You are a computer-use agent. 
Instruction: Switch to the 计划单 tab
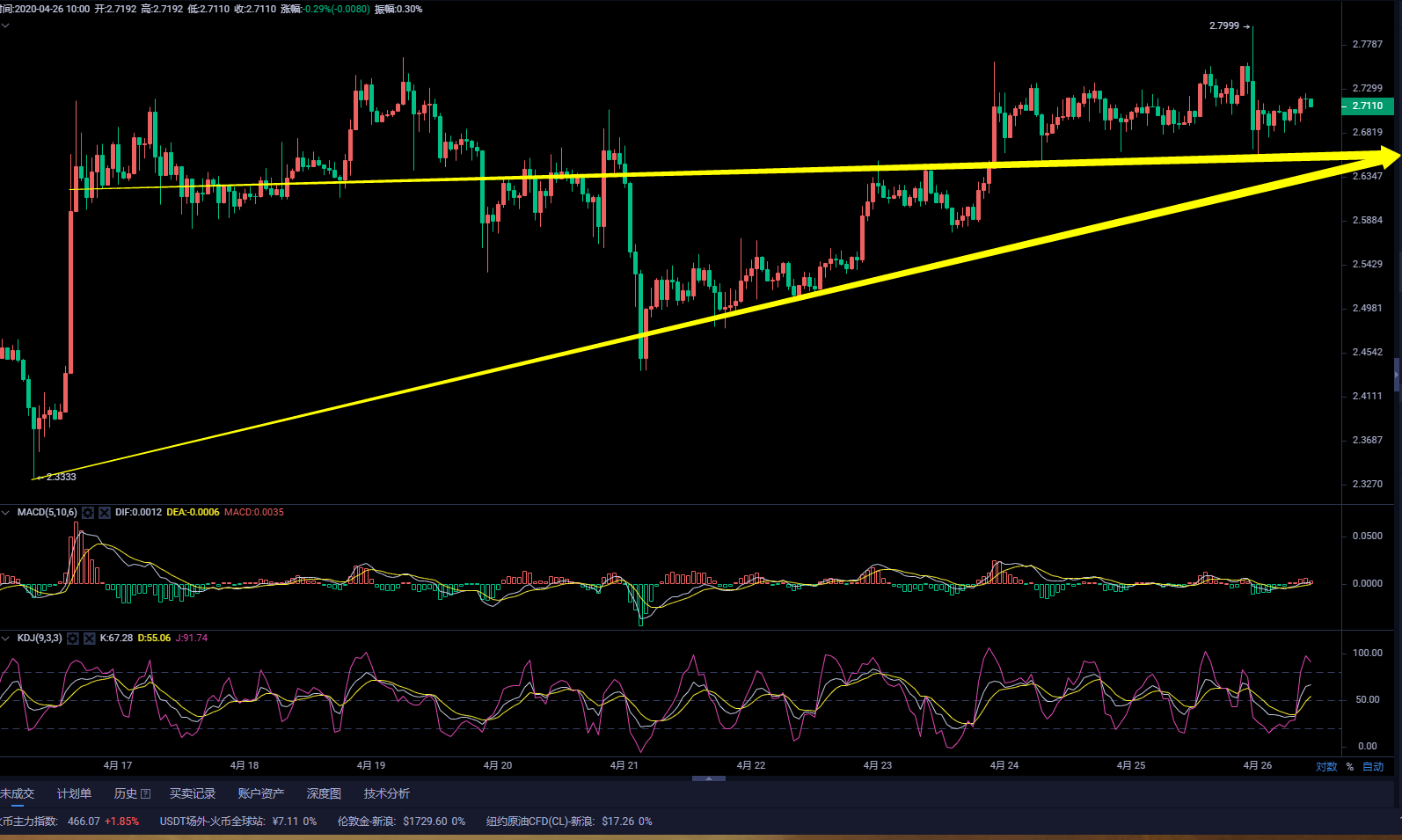tap(74, 793)
